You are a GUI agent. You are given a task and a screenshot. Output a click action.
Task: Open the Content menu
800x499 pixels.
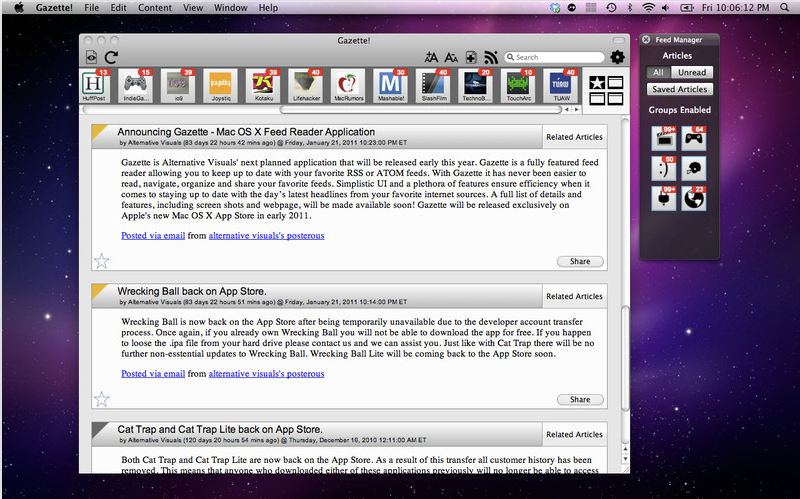tap(155, 8)
